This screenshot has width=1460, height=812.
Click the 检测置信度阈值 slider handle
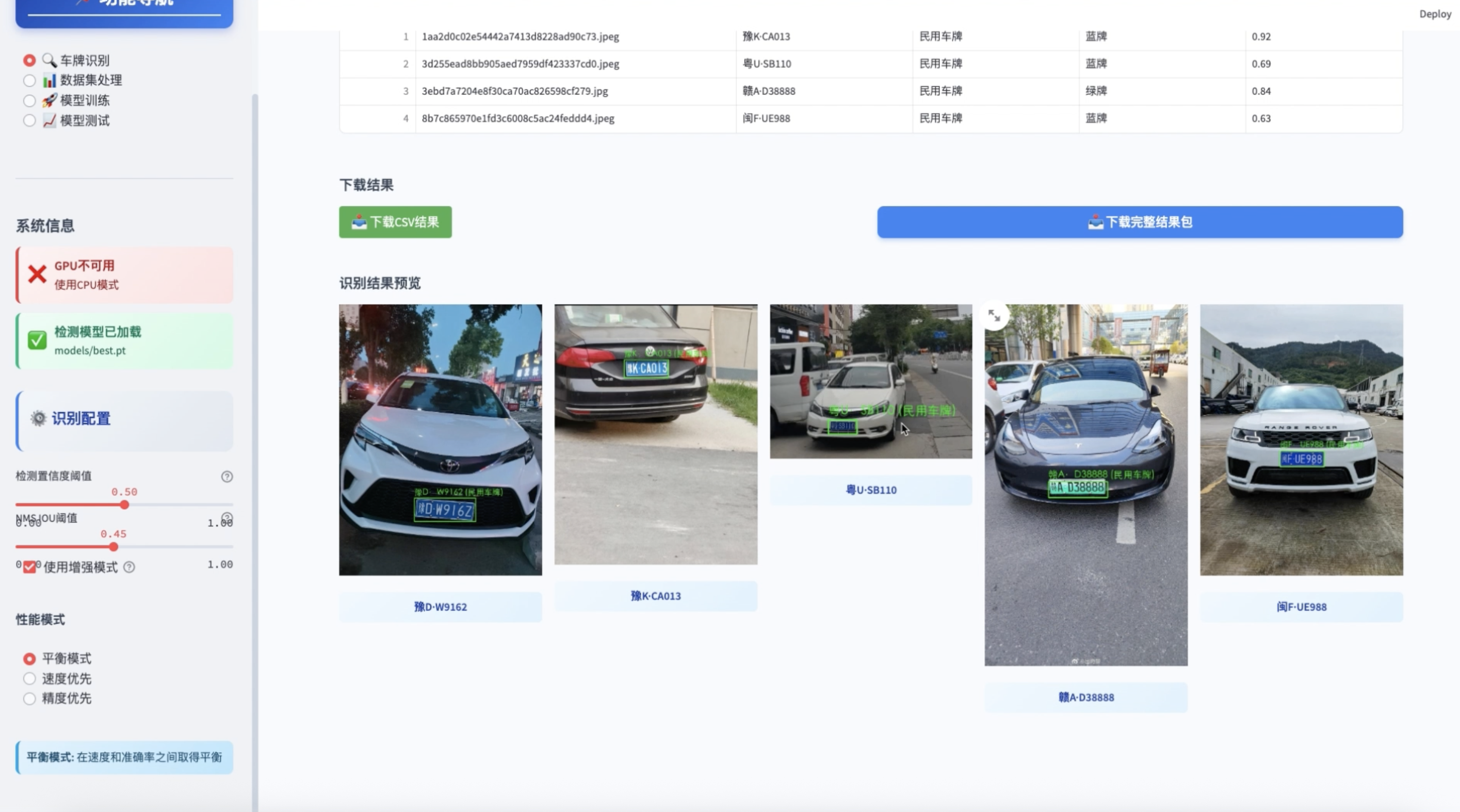click(x=124, y=505)
